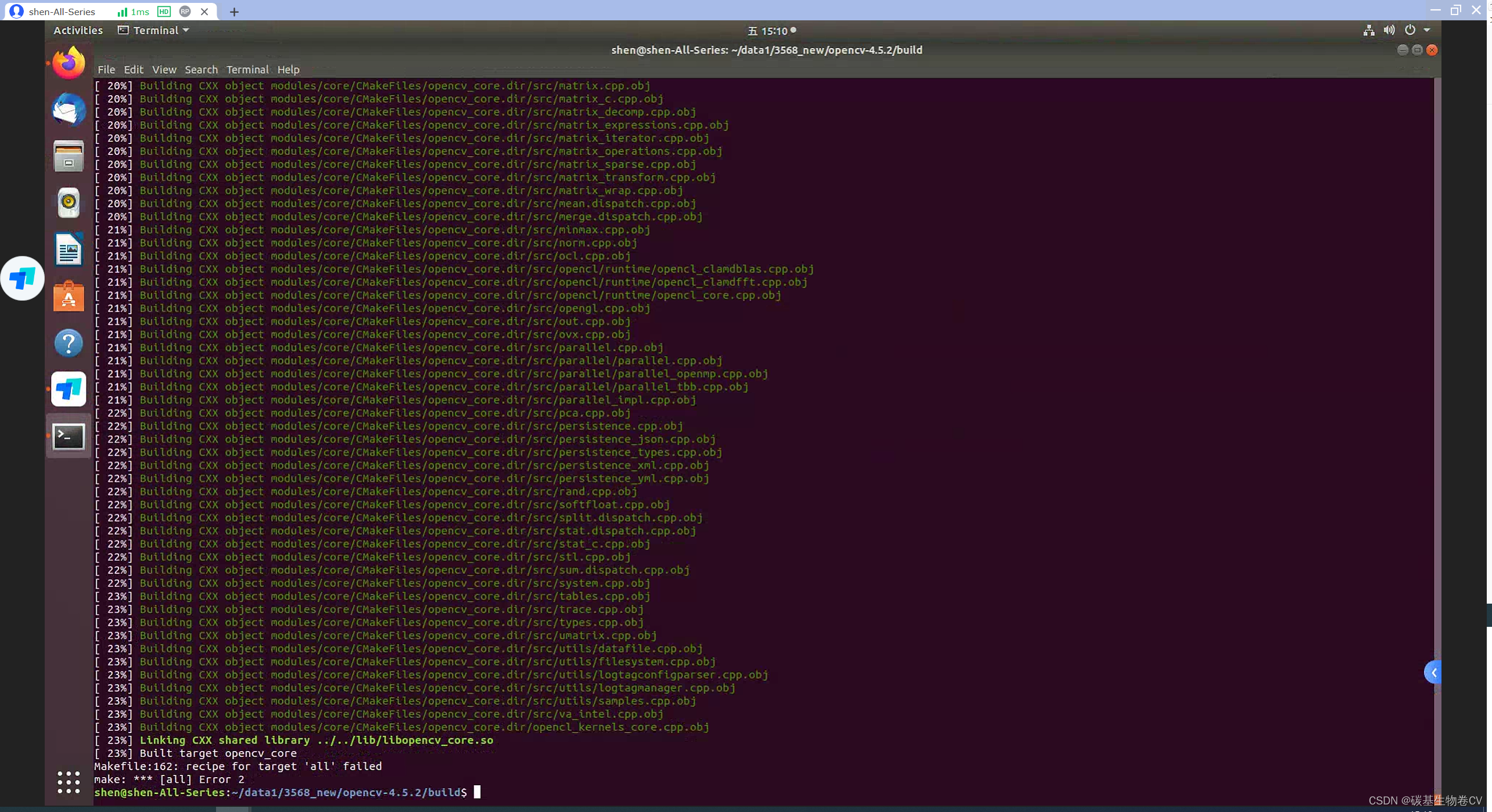Click the terminal window title text
Viewport: 1492px width, 812px height.
click(x=767, y=50)
